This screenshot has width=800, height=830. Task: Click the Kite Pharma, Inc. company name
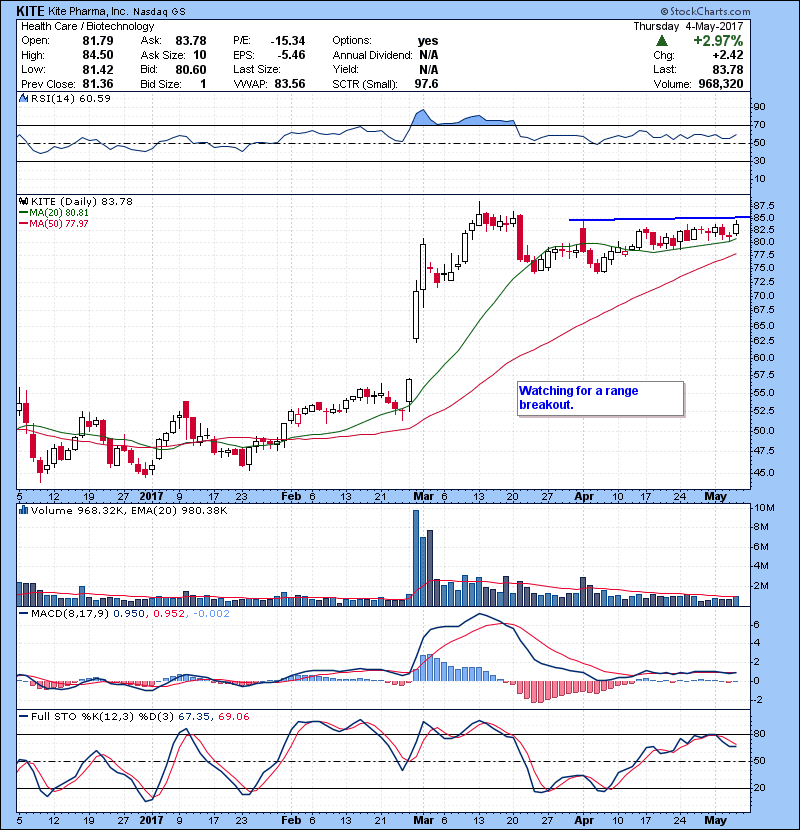tap(87, 11)
